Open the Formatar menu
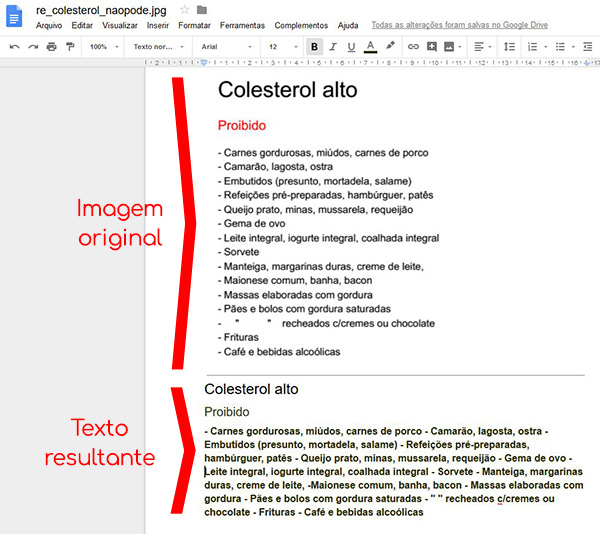The height and width of the screenshot is (534, 600). coord(194,25)
